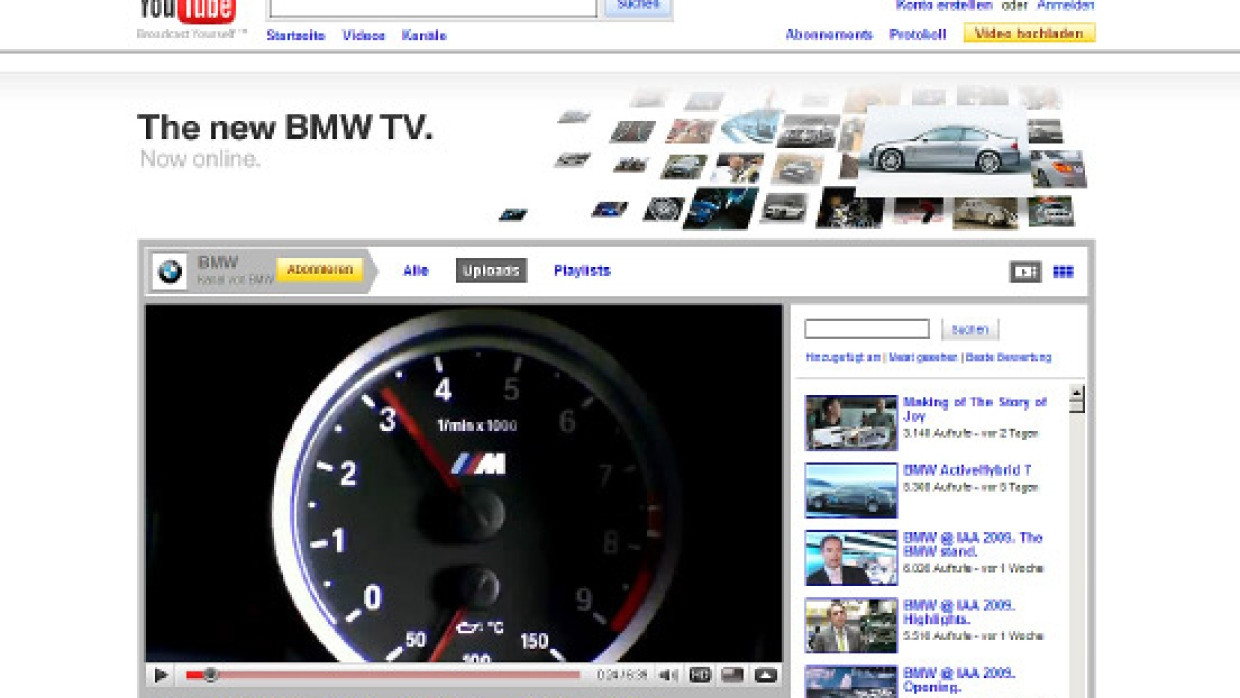Click the YouTube logo
This screenshot has width=1240, height=698.
point(187,12)
